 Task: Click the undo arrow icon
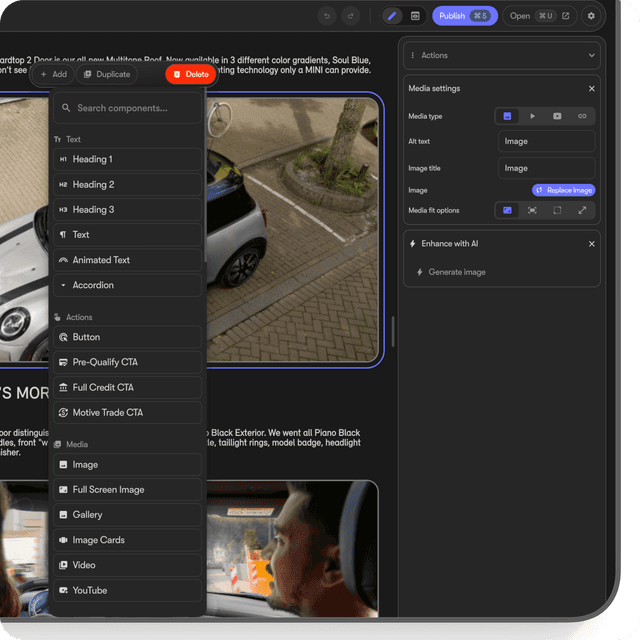coord(327,16)
